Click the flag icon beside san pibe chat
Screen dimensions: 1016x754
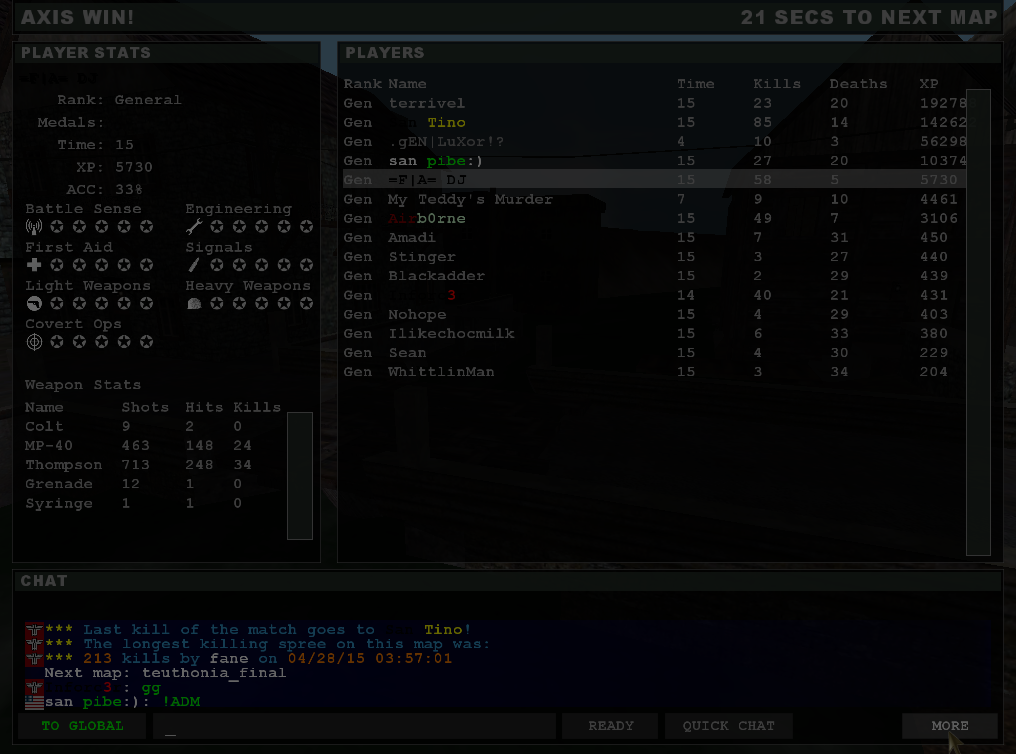click(x=34, y=702)
